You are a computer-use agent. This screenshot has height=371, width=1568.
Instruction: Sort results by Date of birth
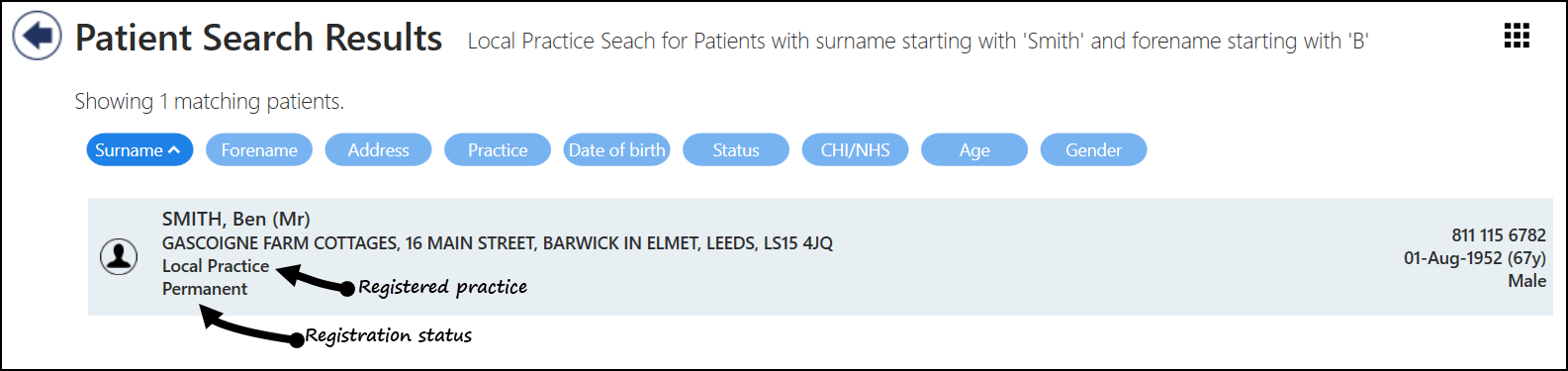click(616, 150)
